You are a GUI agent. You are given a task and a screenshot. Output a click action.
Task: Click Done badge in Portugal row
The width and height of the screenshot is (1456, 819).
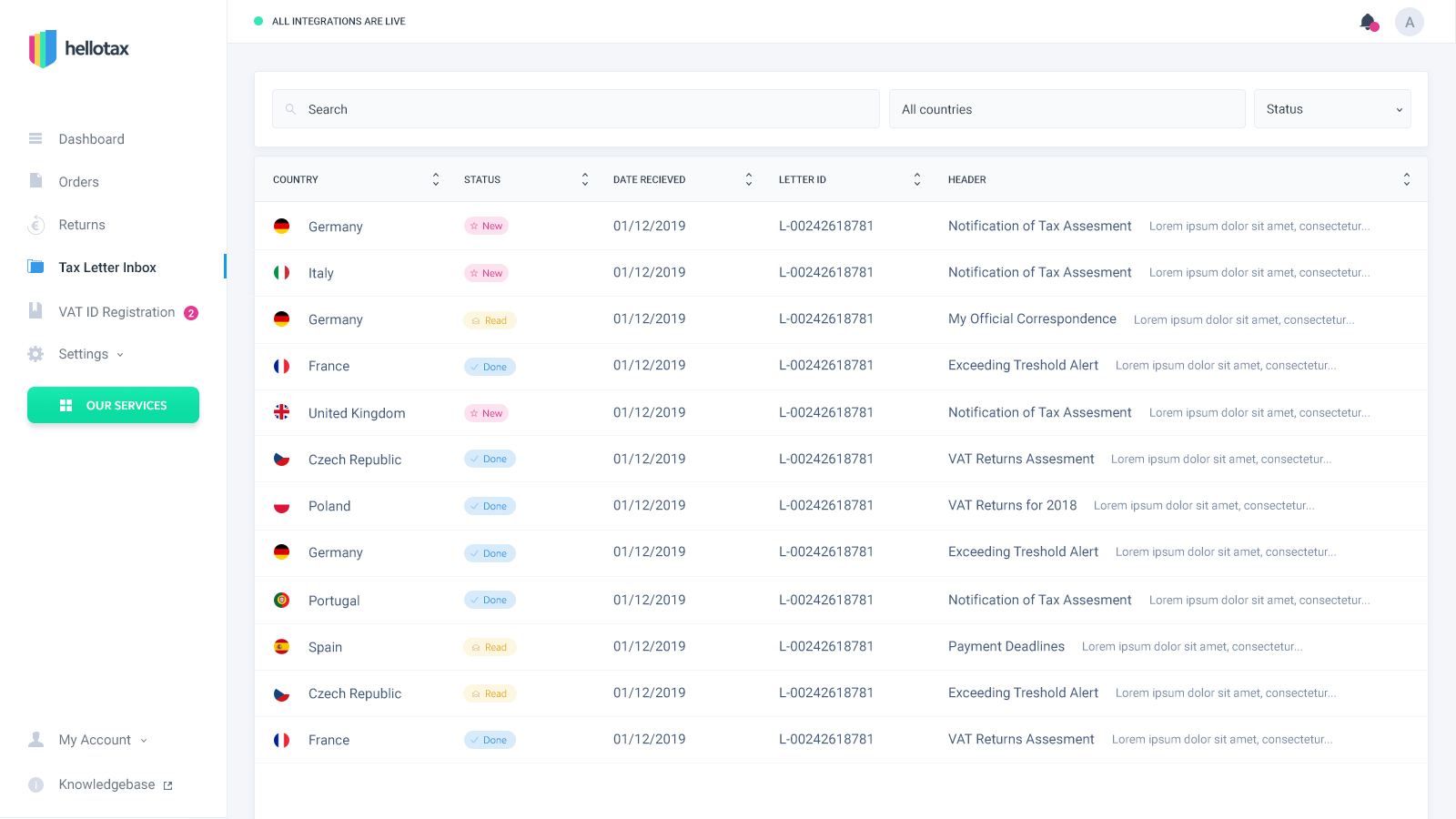(x=490, y=600)
